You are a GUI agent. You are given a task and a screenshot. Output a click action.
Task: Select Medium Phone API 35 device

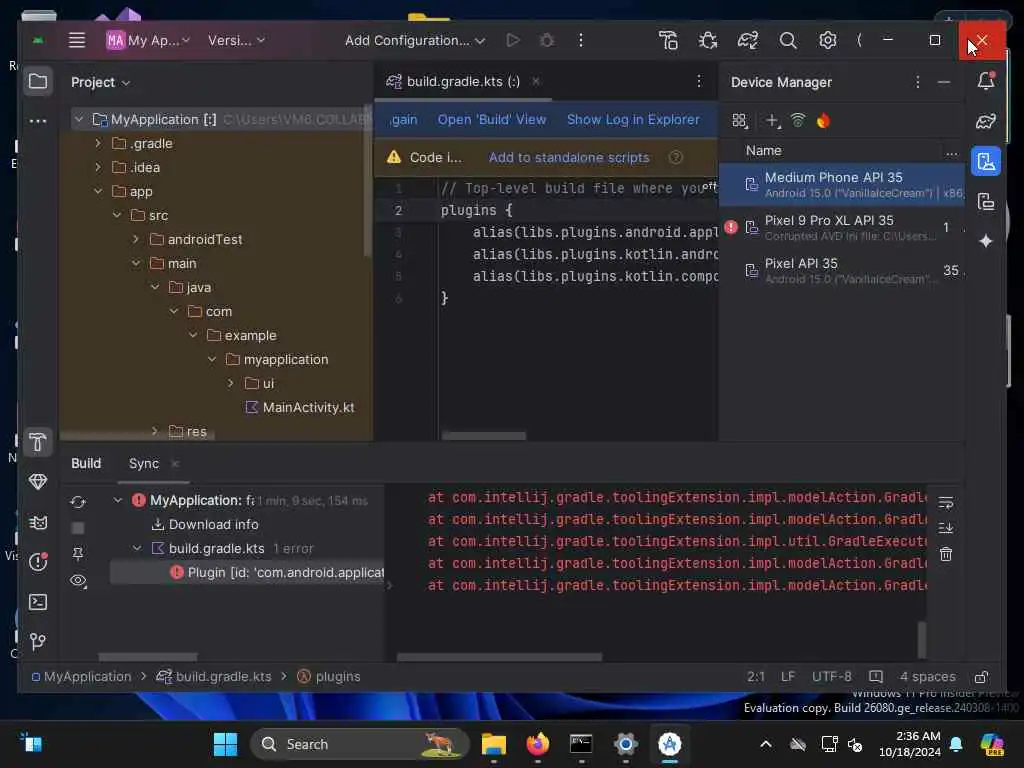pos(842,184)
